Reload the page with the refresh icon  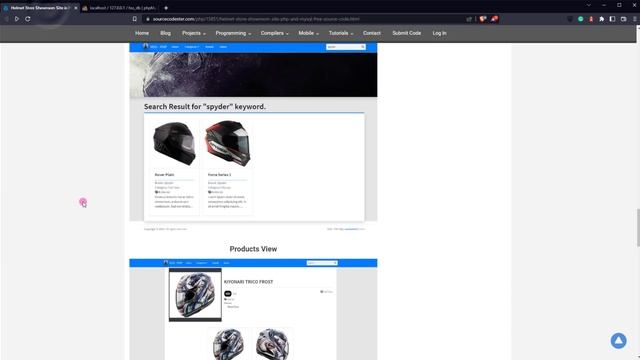click(28, 19)
